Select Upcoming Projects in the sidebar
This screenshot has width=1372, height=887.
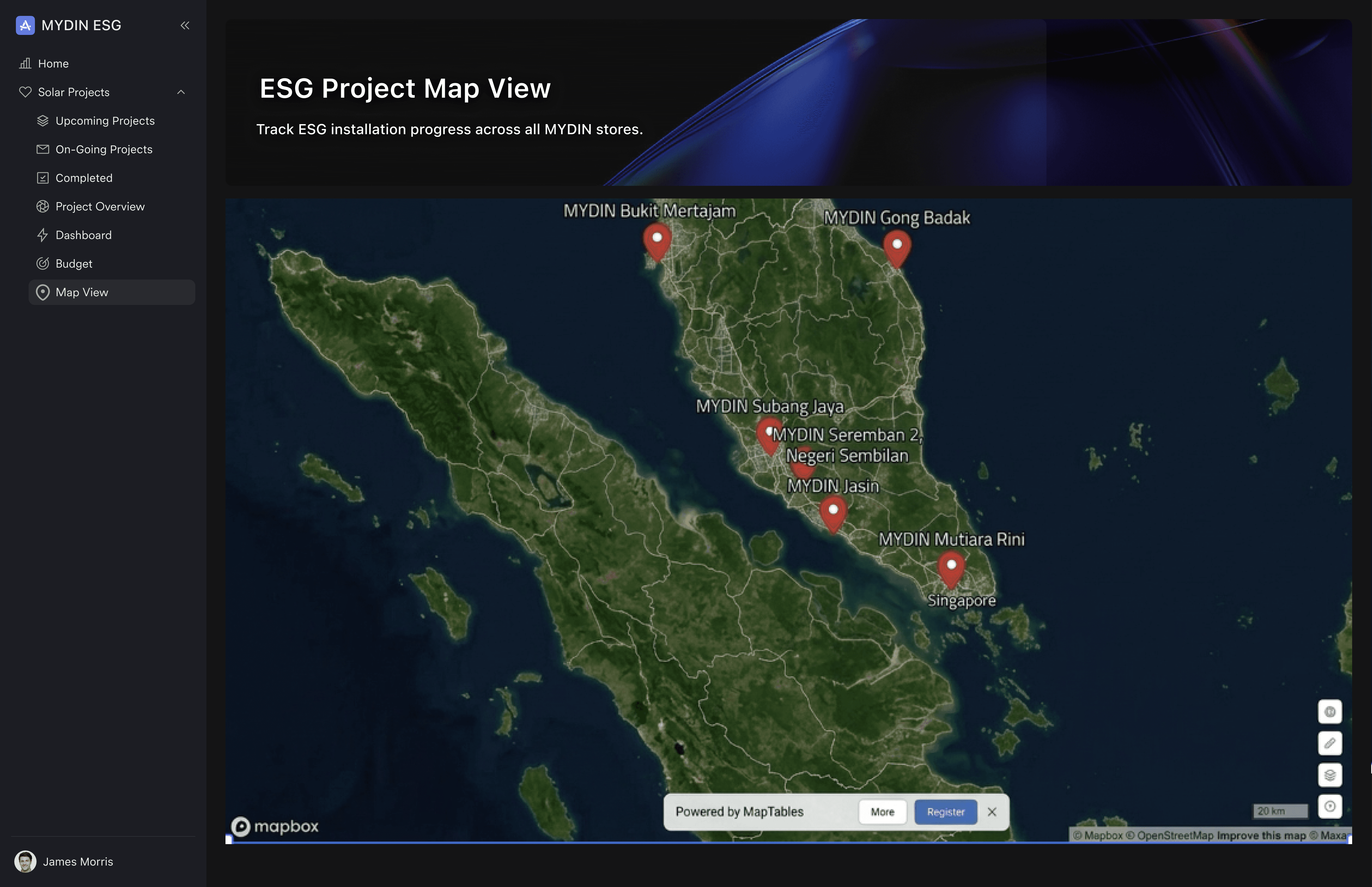(x=105, y=120)
